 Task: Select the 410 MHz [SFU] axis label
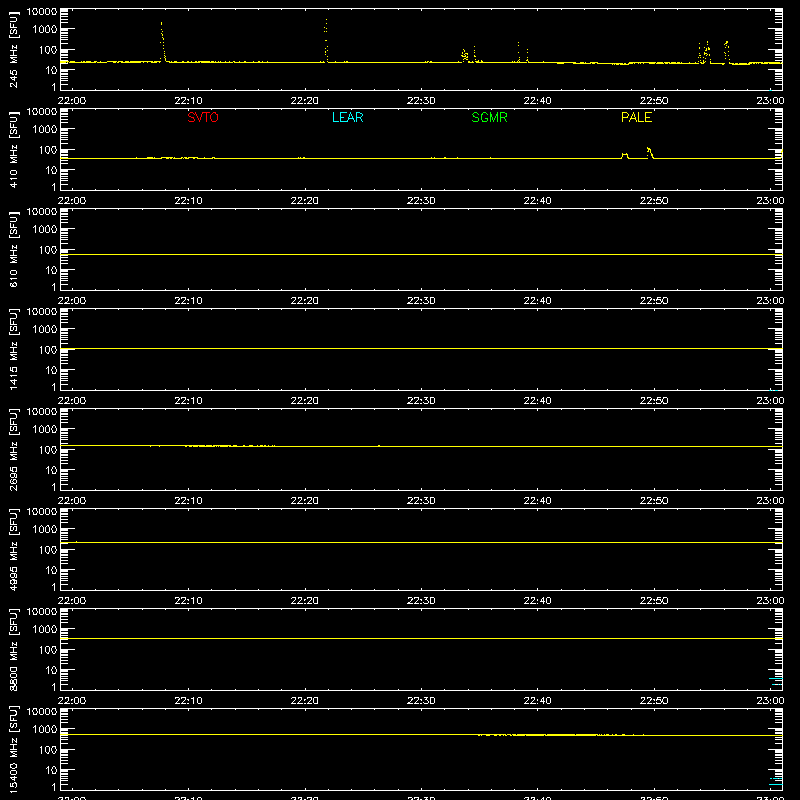[x=13, y=149]
